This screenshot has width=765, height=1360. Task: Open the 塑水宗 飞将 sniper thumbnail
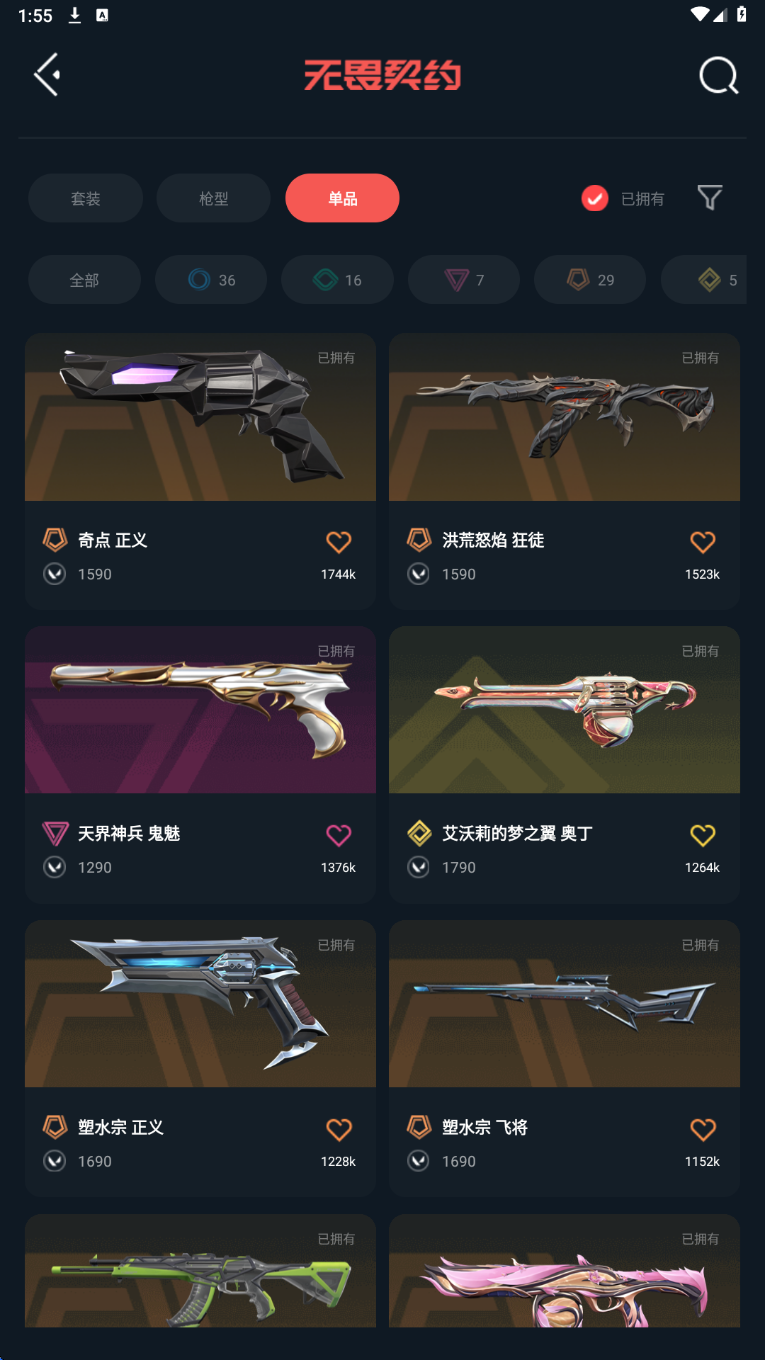coord(564,1004)
